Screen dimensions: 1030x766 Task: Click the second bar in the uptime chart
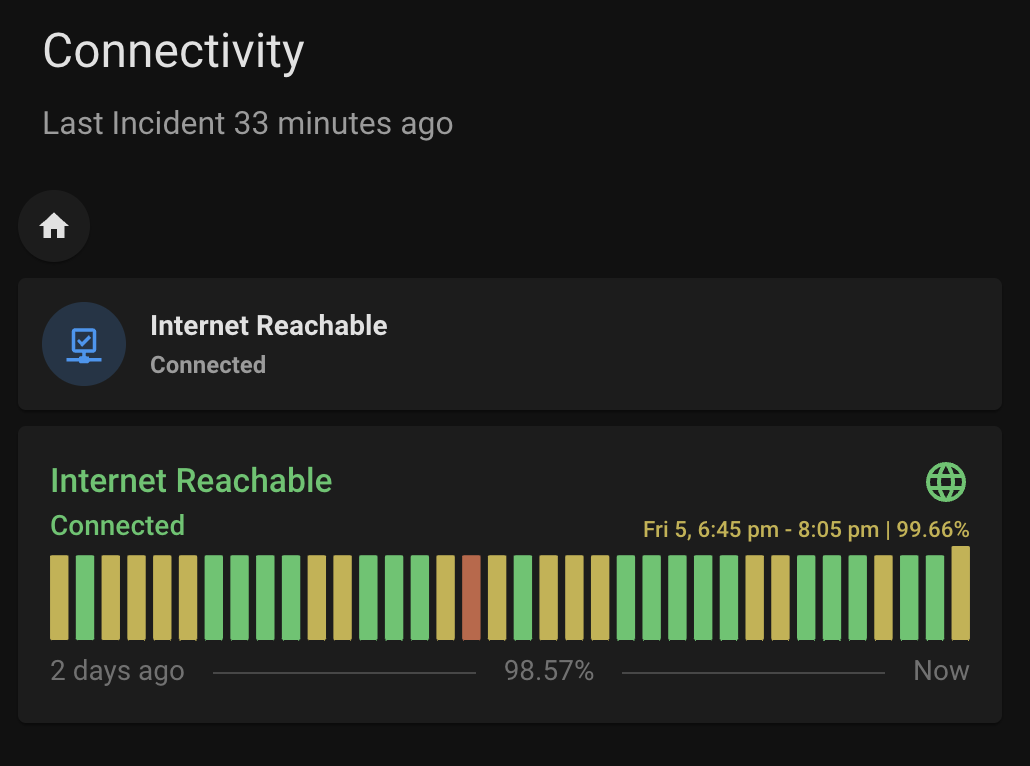[85, 598]
